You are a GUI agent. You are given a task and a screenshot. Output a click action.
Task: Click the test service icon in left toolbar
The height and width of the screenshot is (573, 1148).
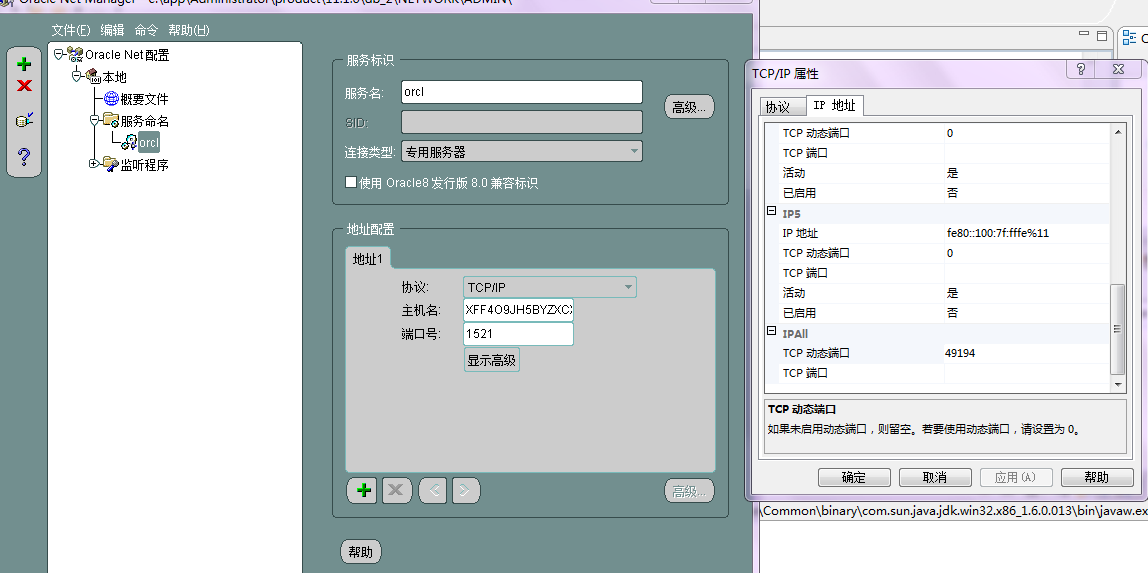[24, 120]
